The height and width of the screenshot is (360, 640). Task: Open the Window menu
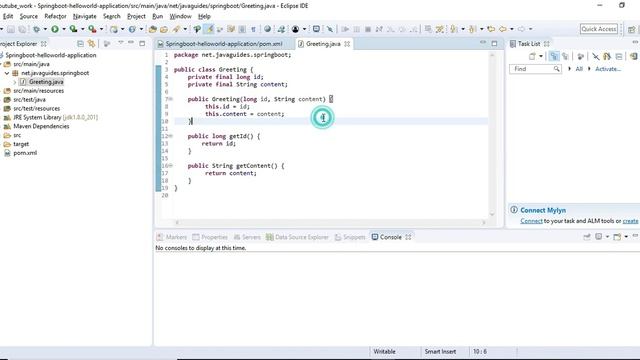180,16
